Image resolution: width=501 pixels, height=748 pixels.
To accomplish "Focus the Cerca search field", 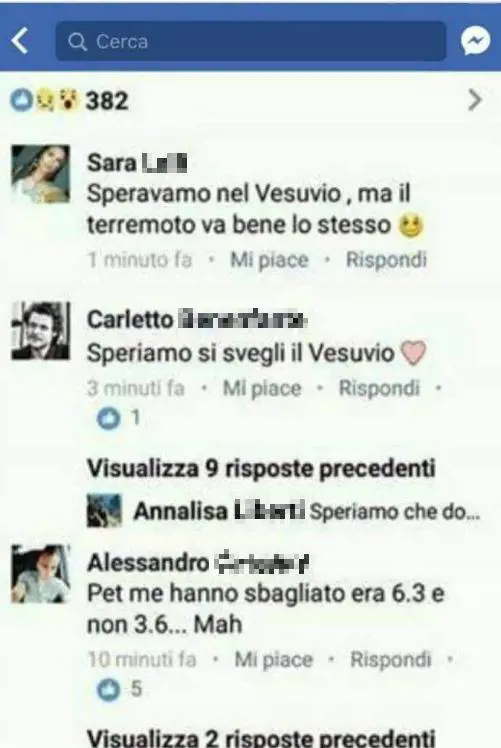I will [251, 41].
